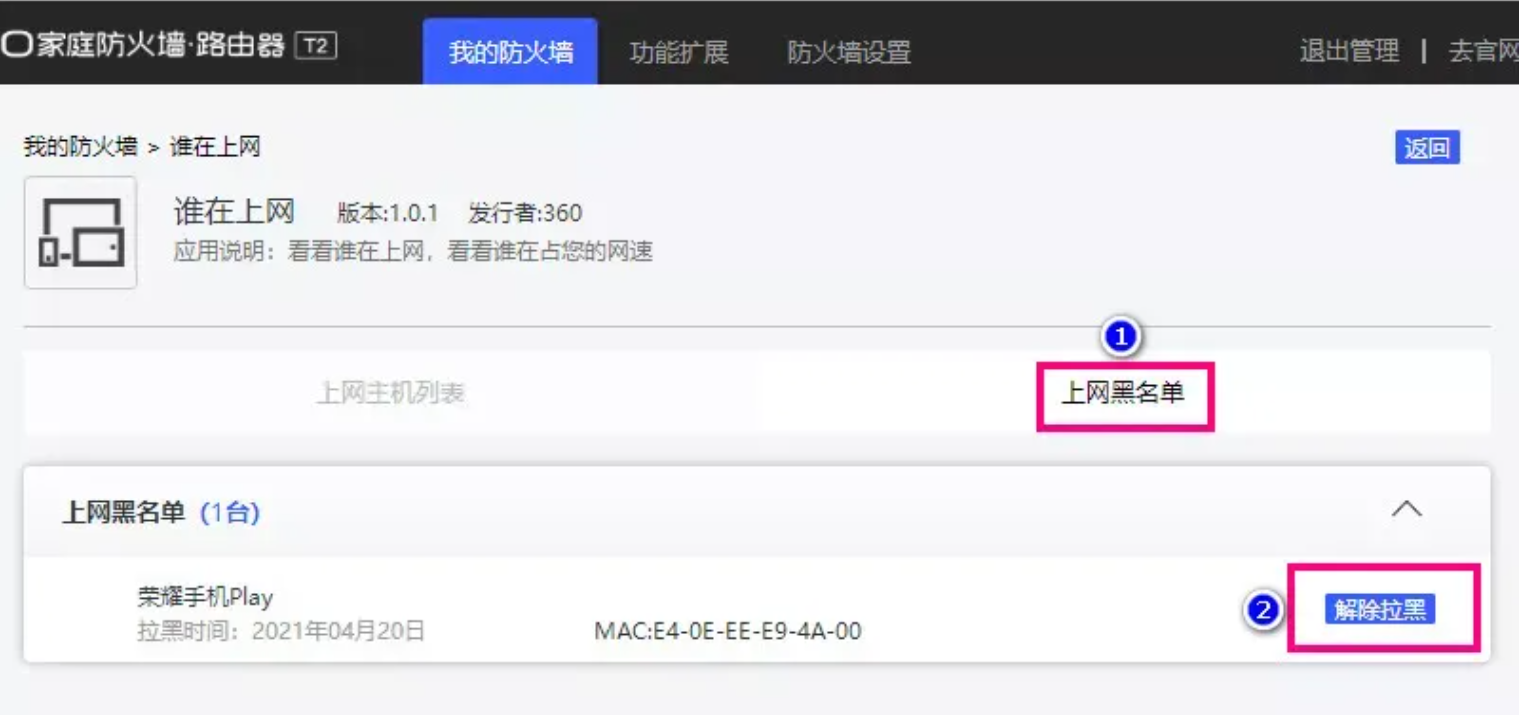Select the 上网主机列表 tab
The height and width of the screenshot is (715, 1521).
tap(391, 393)
